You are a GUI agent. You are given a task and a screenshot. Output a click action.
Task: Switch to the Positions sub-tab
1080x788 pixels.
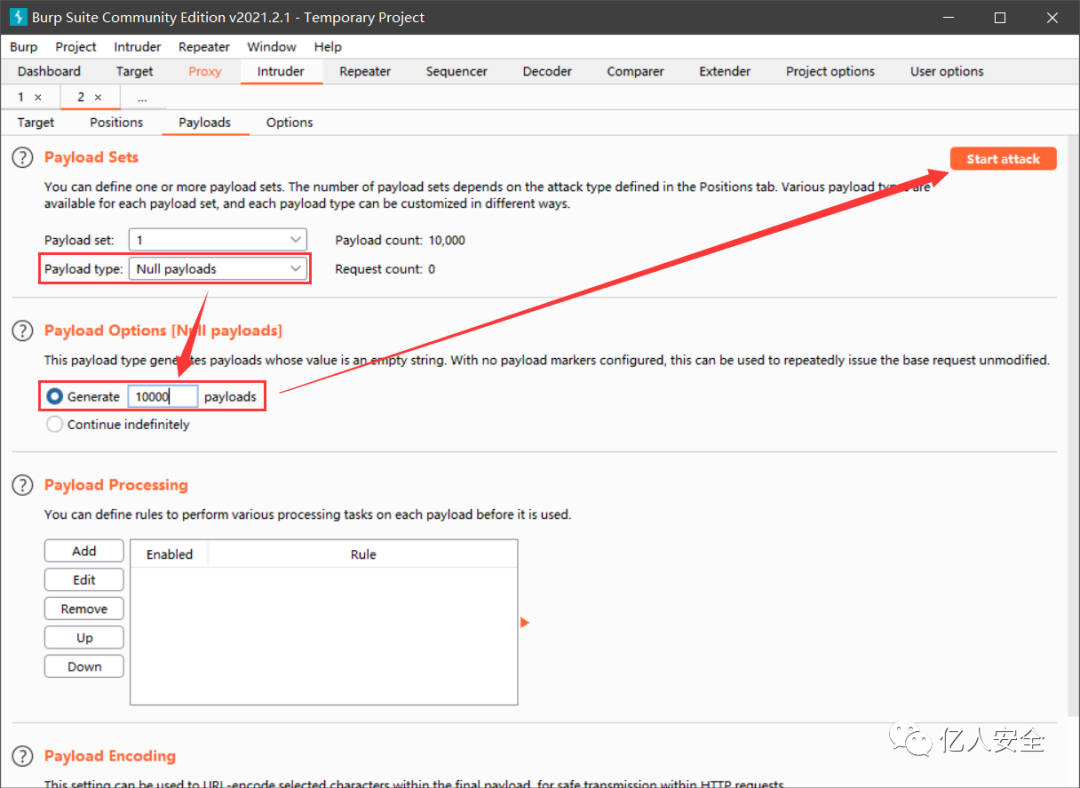click(116, 123)
